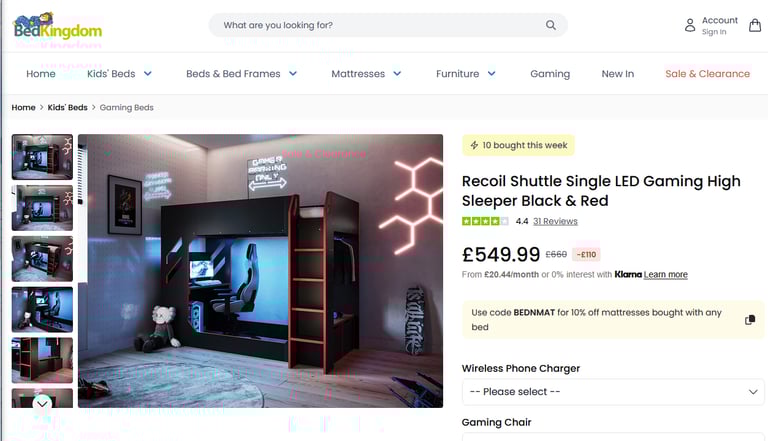The image size is (768, 441).
Task: Click the BedKingdom logo
Action: point(58,26)
